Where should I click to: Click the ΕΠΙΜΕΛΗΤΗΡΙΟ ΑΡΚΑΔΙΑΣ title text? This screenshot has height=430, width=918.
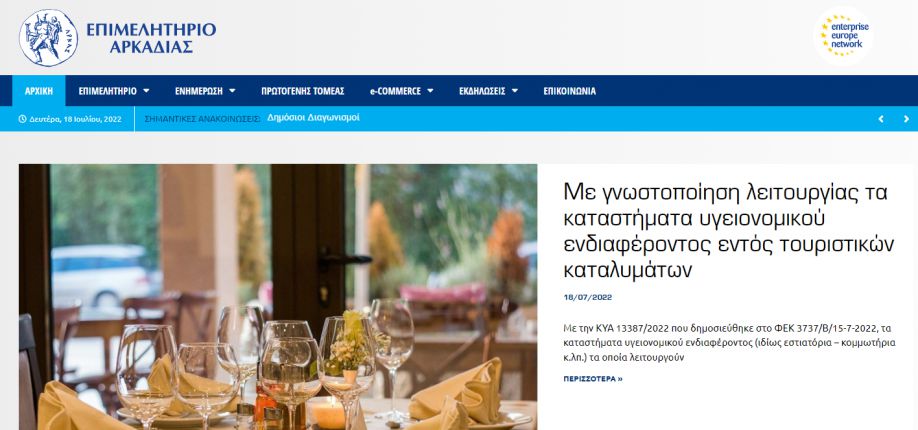[151, 38]
